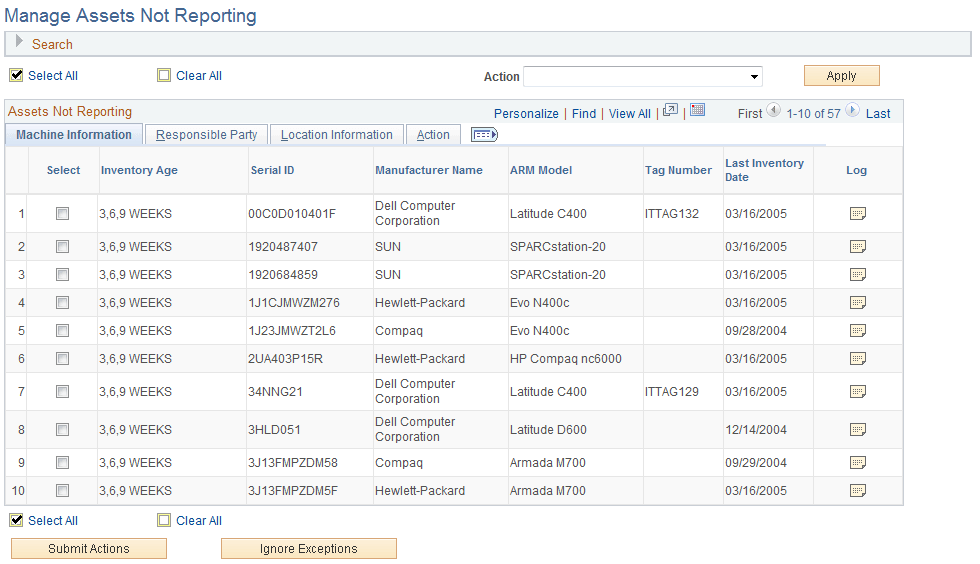The height and width of the screenshot is (564, 980).
Task: Click the HP Compaq nc6000 model cell
Action: click(566, 359)
